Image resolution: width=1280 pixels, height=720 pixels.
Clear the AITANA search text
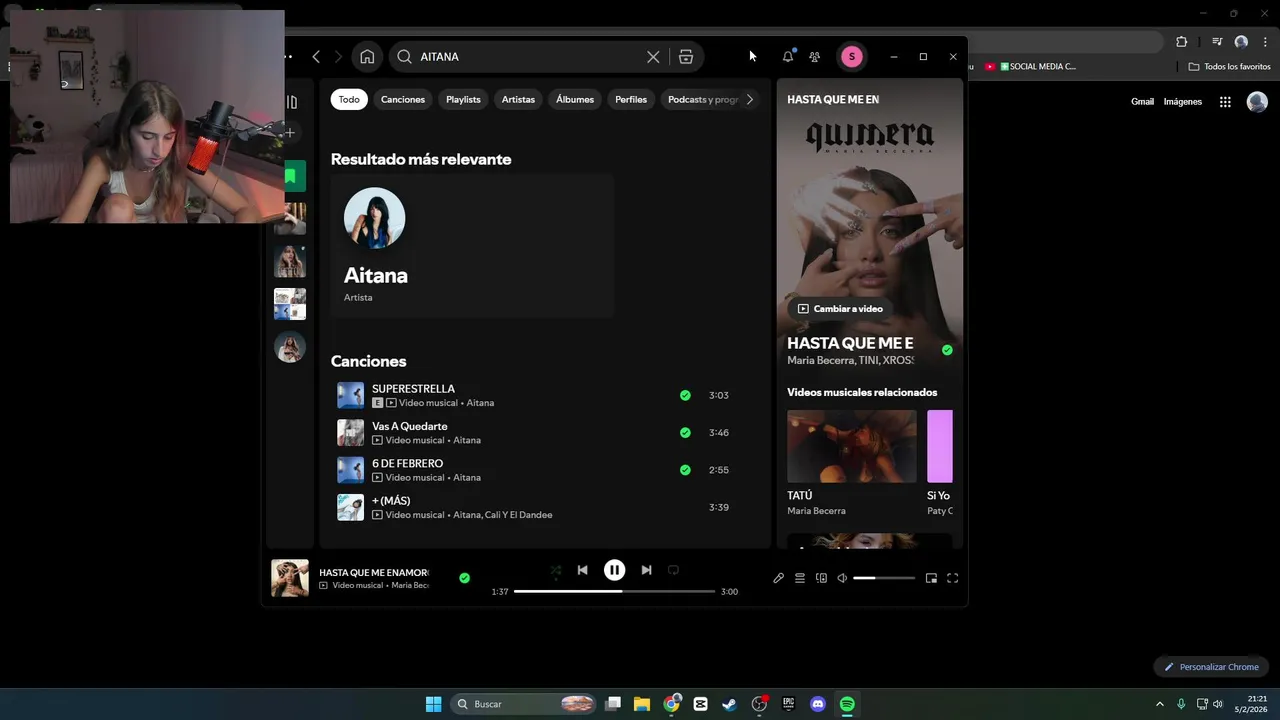coord(653,57)
